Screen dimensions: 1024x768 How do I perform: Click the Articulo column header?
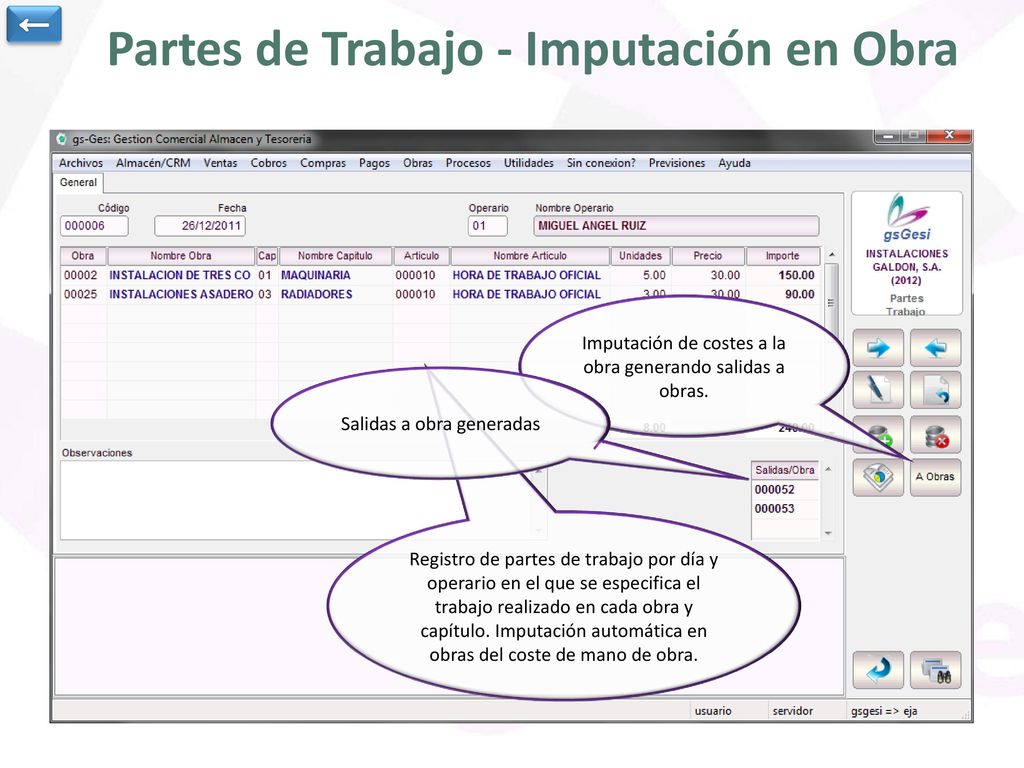coord(421,256)
